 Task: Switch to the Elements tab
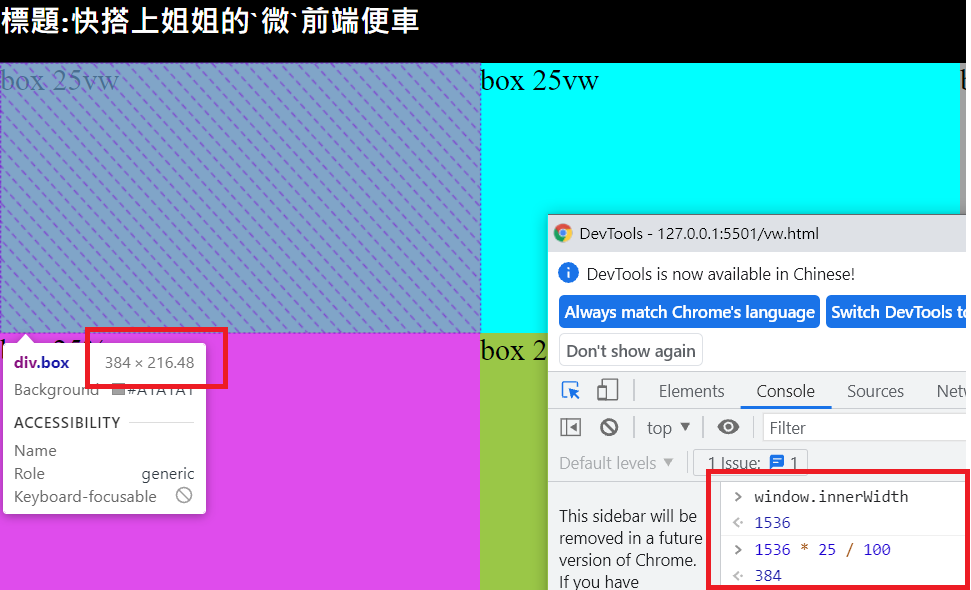pyautogui.click(x=691, y=391)
